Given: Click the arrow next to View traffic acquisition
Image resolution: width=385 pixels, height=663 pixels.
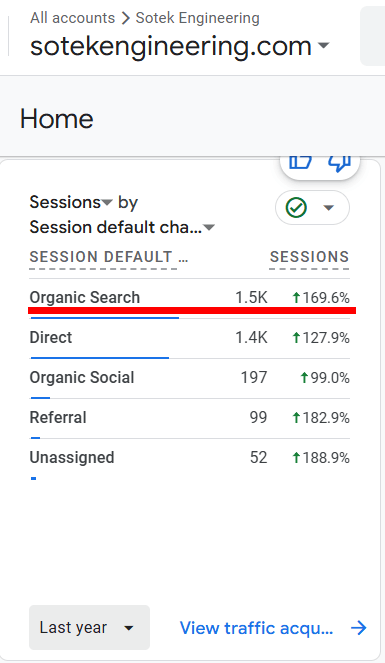Looking at the screenshot, I should [x=358, y=628].
